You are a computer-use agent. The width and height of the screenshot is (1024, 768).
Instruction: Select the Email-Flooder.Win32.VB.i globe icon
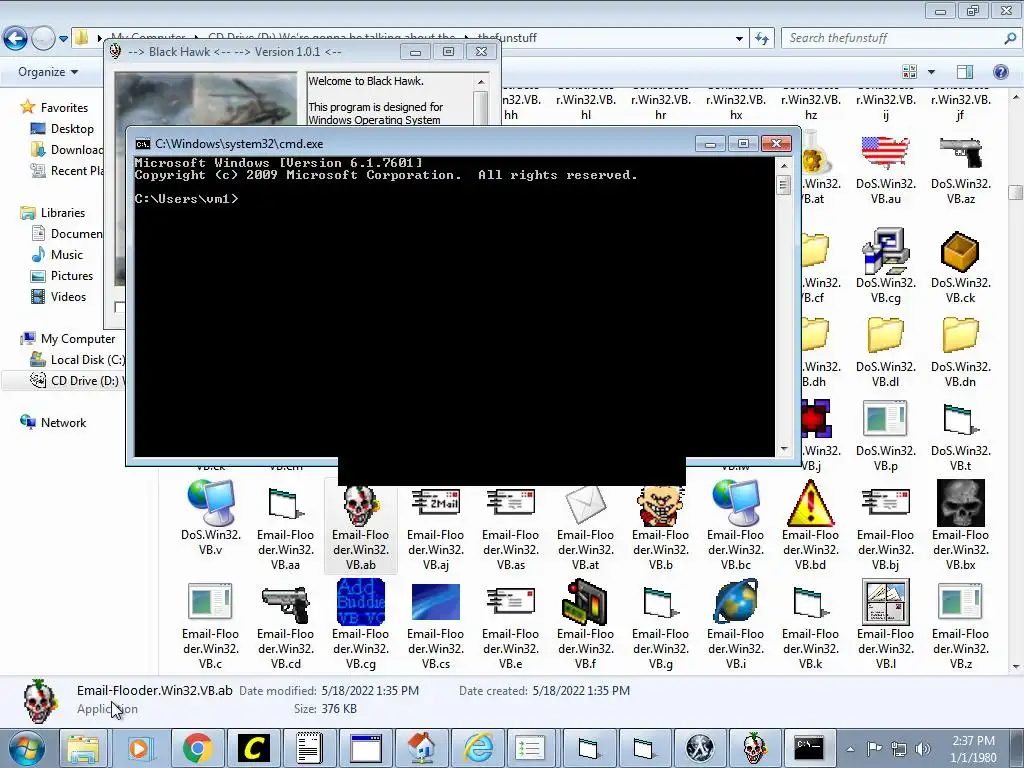(x=735, y=602)
